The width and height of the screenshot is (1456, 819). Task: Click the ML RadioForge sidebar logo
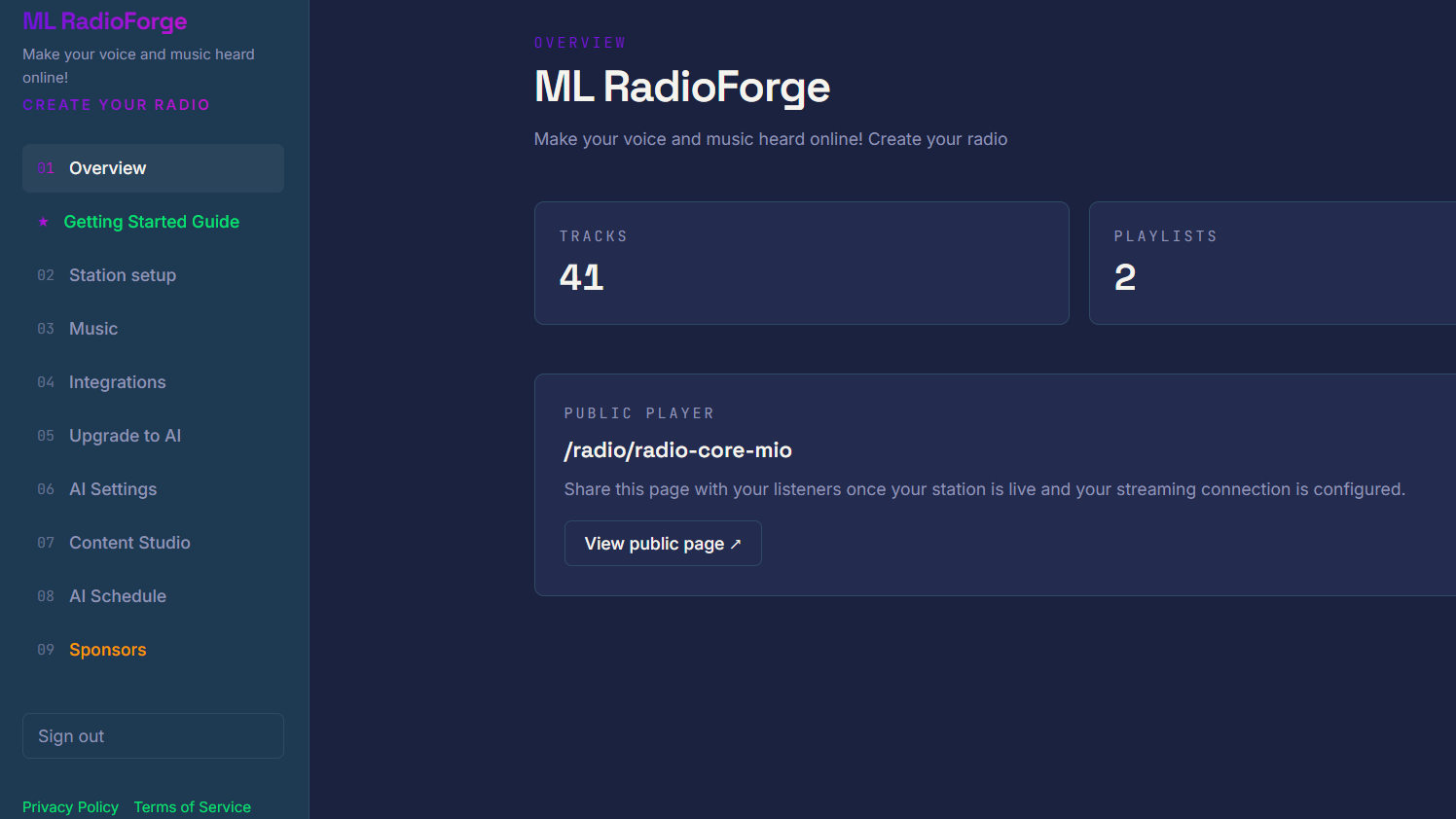tap(105, 21)
